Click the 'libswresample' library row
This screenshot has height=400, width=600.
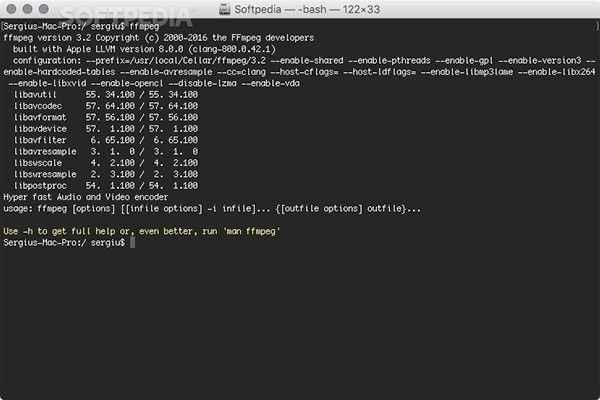pyautogui.click(x=106, y=174)
